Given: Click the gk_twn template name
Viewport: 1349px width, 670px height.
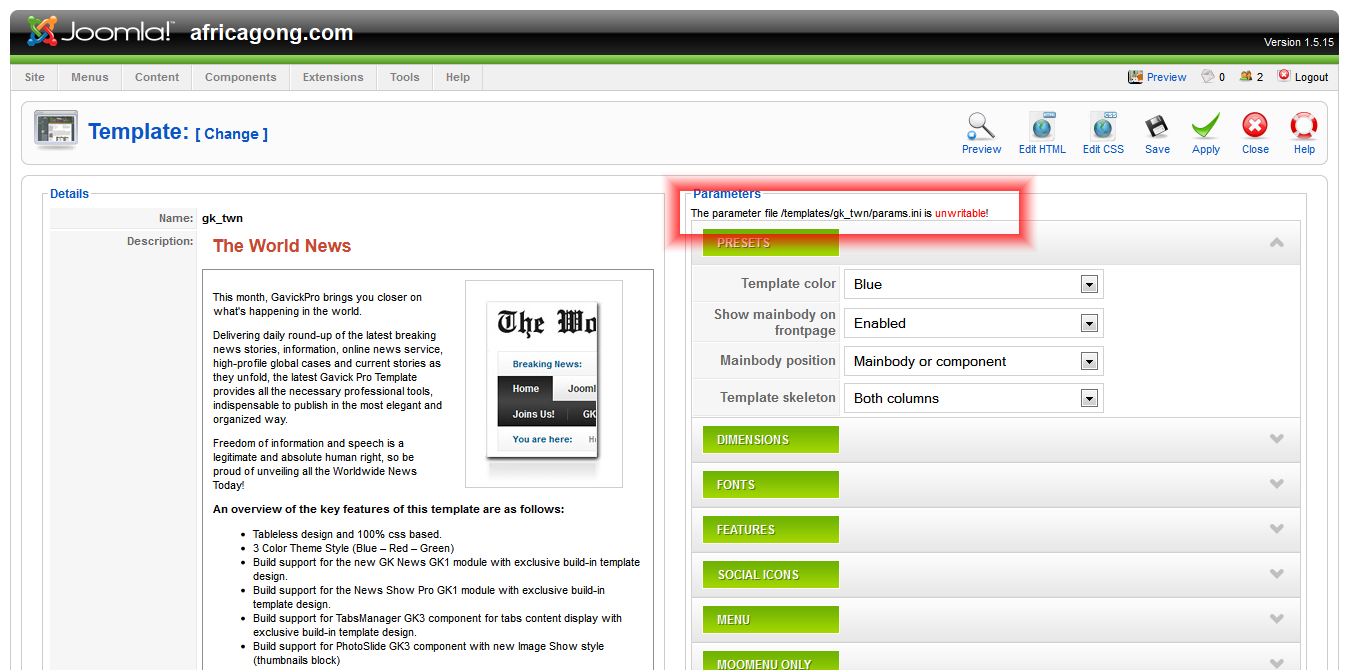Looking at the screenshot, I should pos(222,218).
